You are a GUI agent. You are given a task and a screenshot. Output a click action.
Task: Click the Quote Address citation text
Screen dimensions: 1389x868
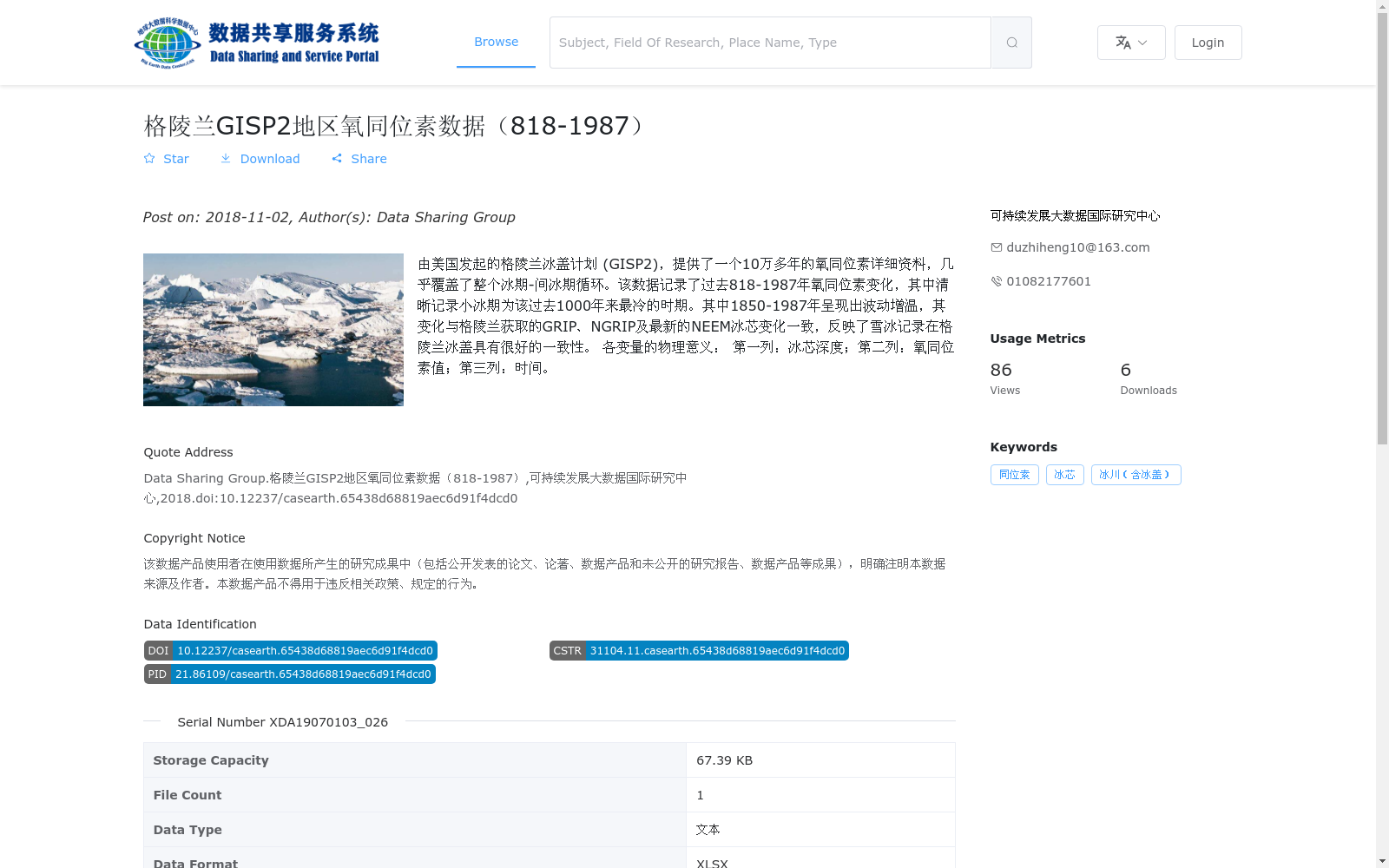pos(415,488)
